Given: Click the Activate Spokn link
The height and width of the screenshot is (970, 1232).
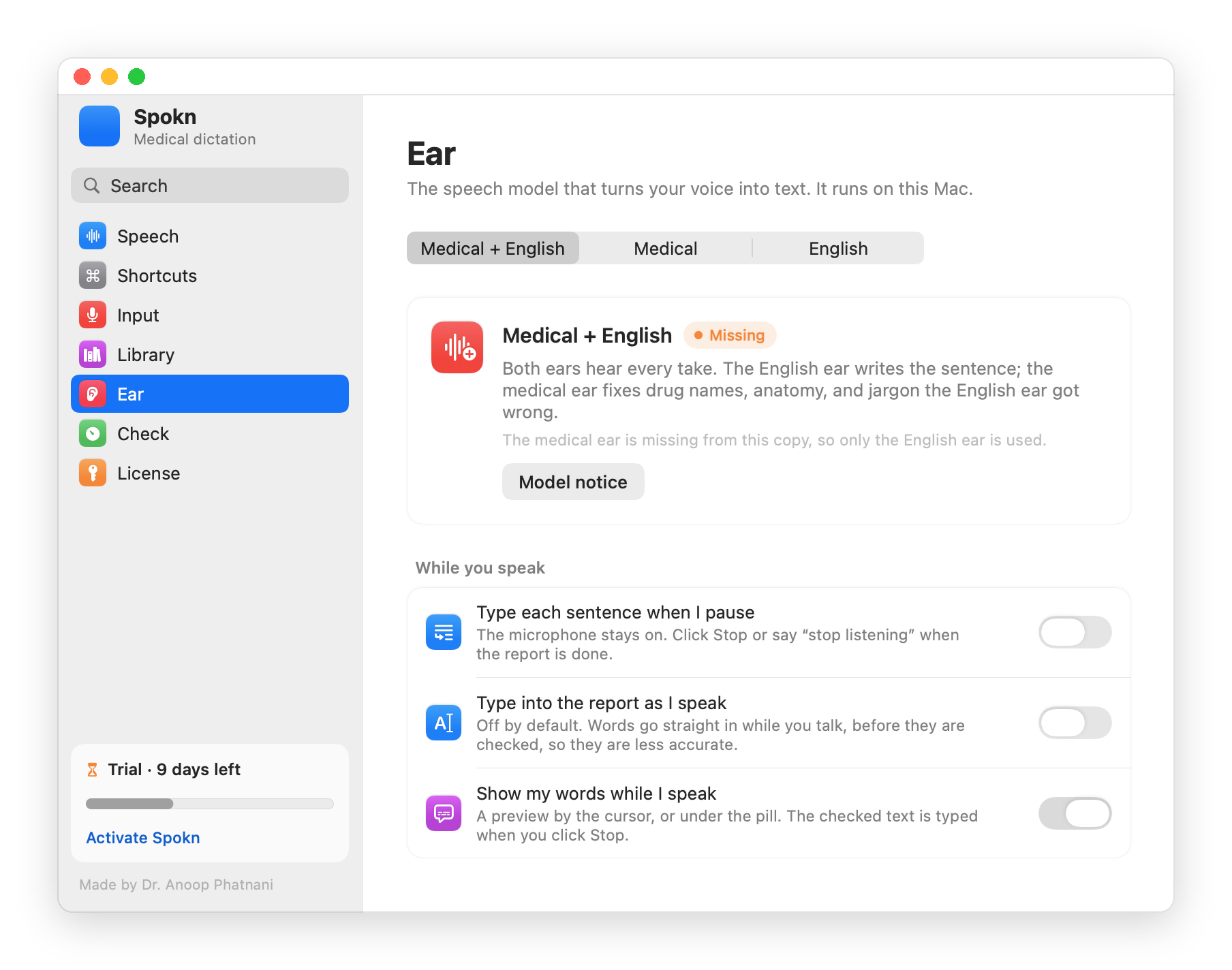Looking at the screenshot, I should point(143,837).
